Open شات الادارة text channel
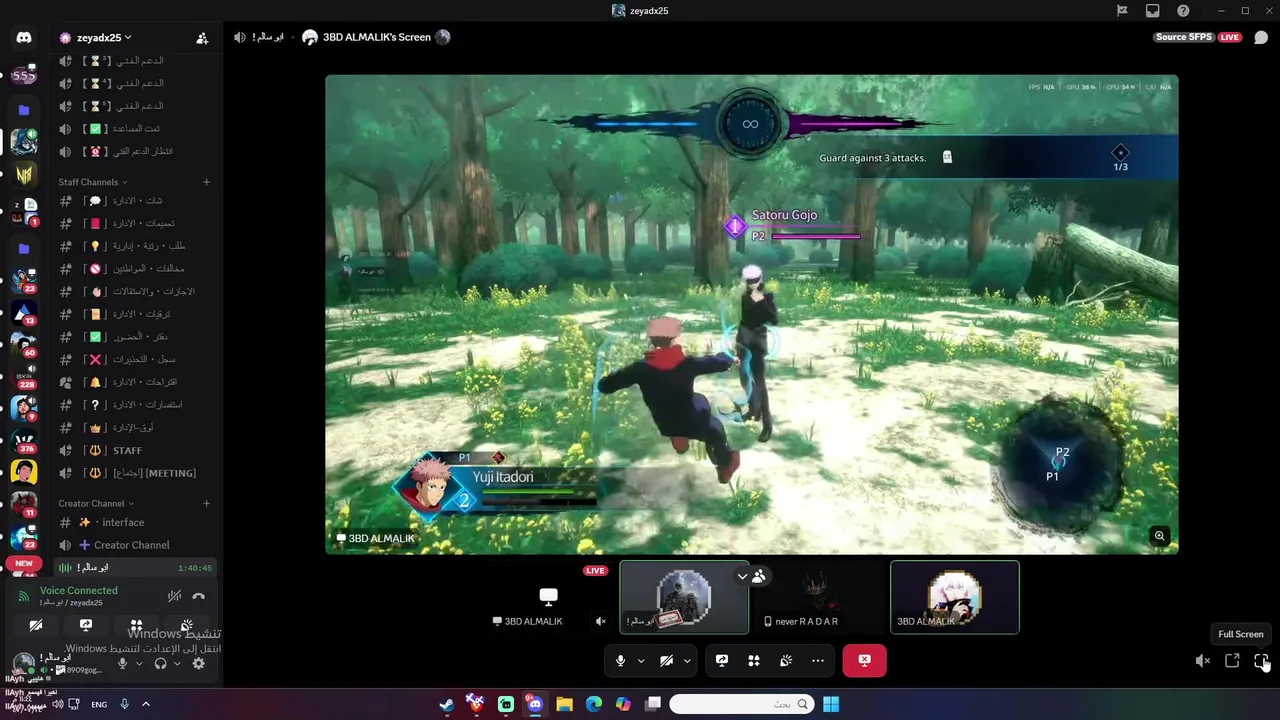 point(137,201)
